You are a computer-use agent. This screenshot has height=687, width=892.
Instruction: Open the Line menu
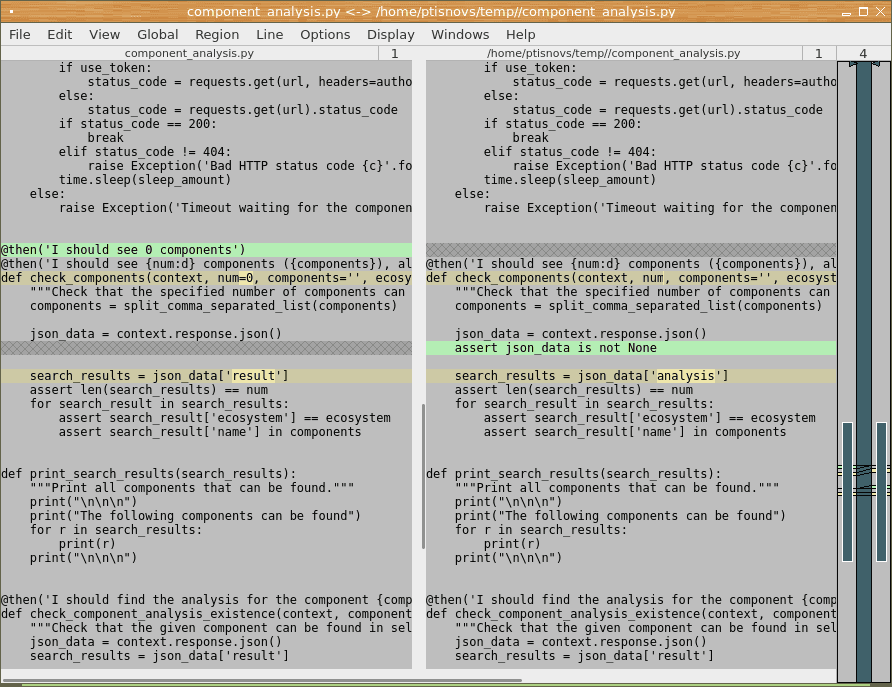click(270, 35)
